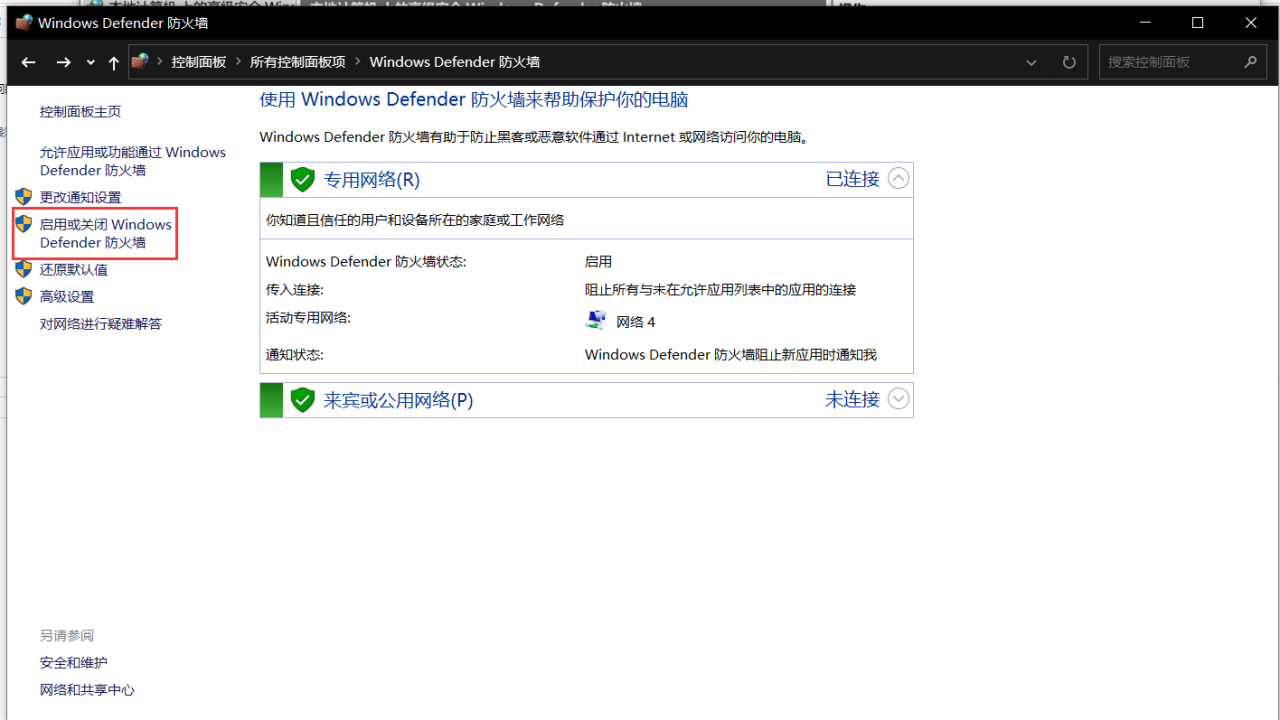Click shield icon beside 更改通知设置
The height and width of the screenshot is (720, 1280).
tap(24, 196)
